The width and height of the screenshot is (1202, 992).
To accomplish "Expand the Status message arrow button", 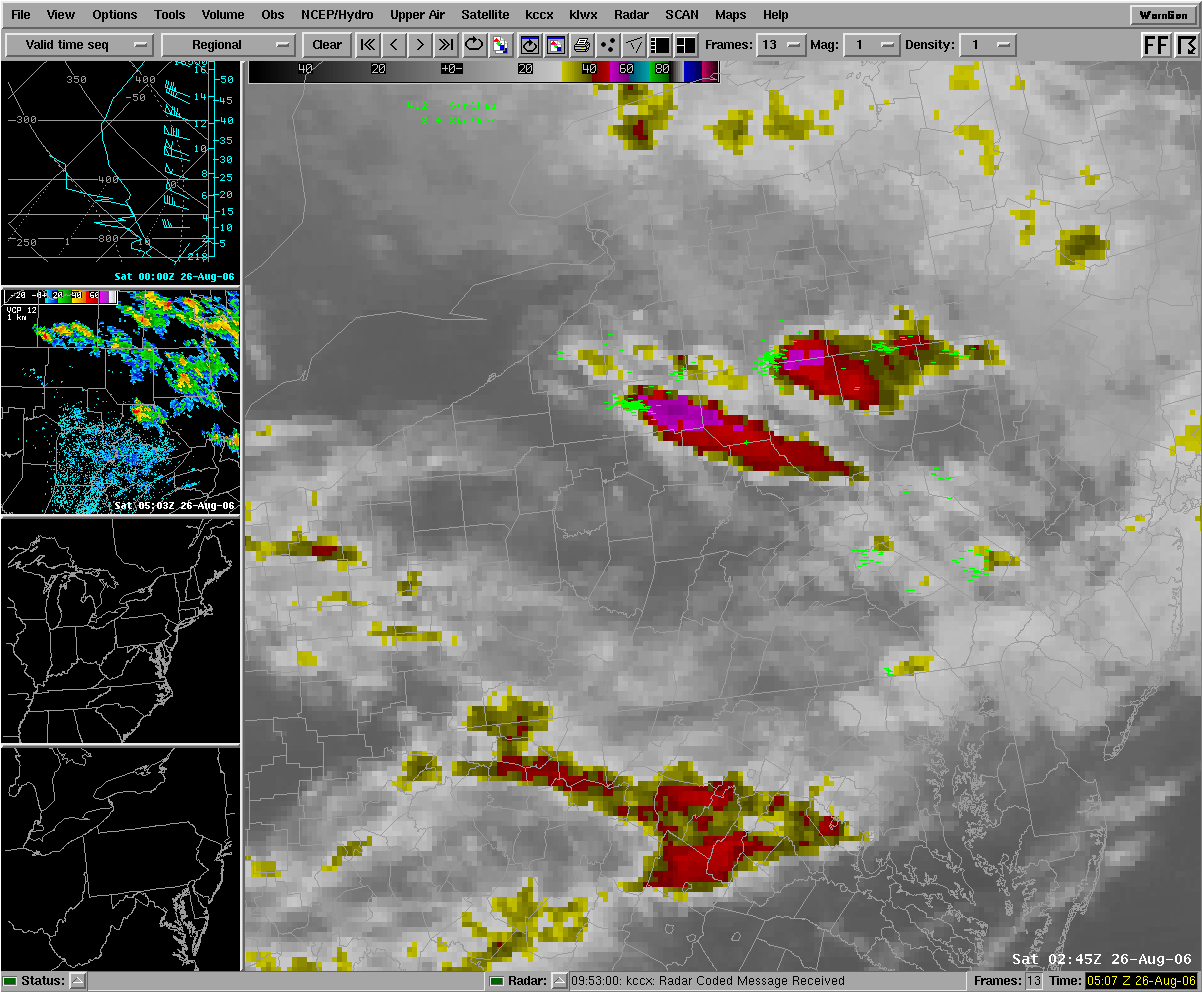I will coord(77,981).
